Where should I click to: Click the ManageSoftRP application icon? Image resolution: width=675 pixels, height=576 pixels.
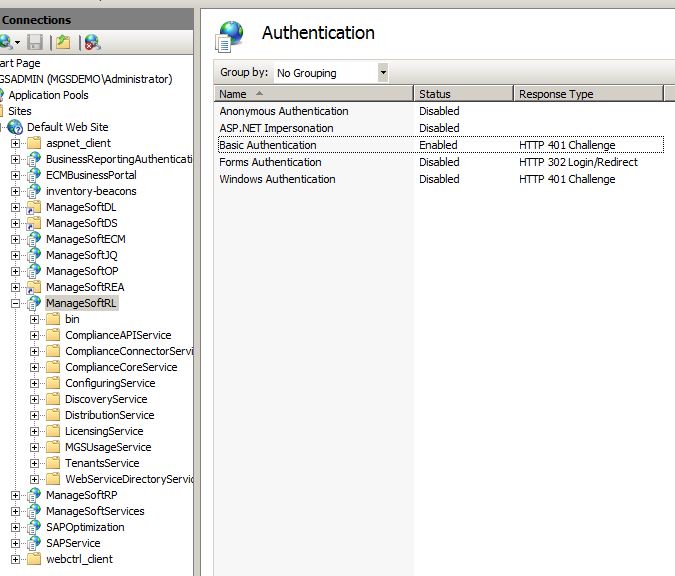pos(34,495)
